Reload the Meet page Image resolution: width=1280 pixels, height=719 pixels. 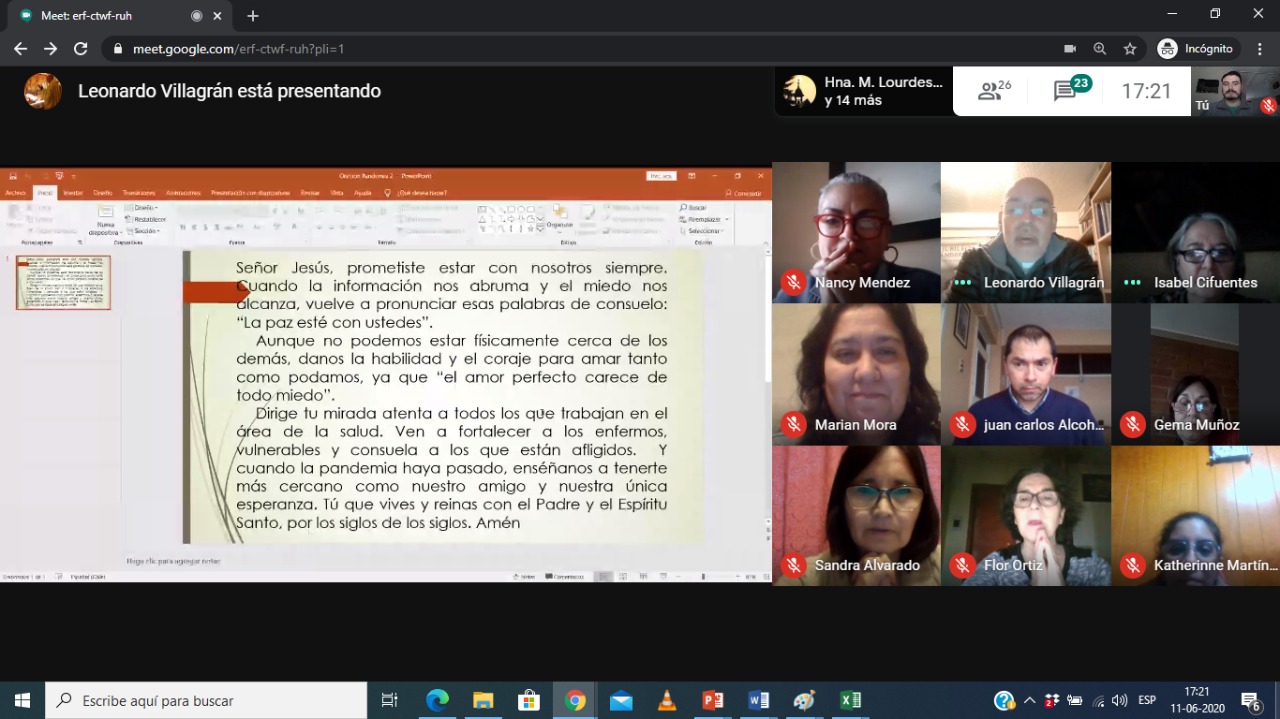pos(81,48)
